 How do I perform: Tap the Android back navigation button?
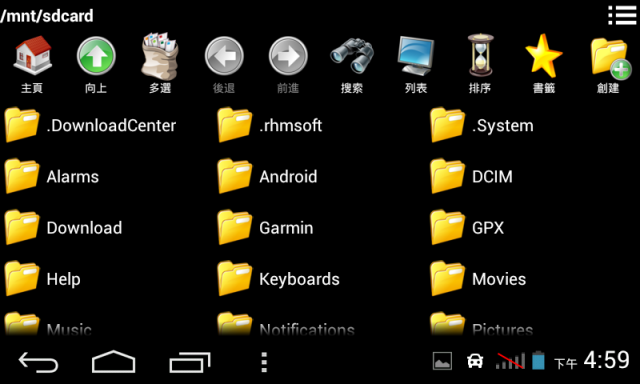[x=38, y=362]
